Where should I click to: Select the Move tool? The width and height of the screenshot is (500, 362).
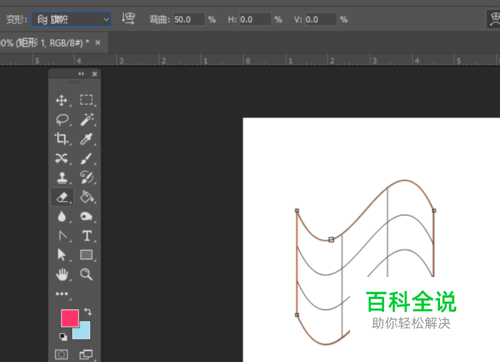62,100
